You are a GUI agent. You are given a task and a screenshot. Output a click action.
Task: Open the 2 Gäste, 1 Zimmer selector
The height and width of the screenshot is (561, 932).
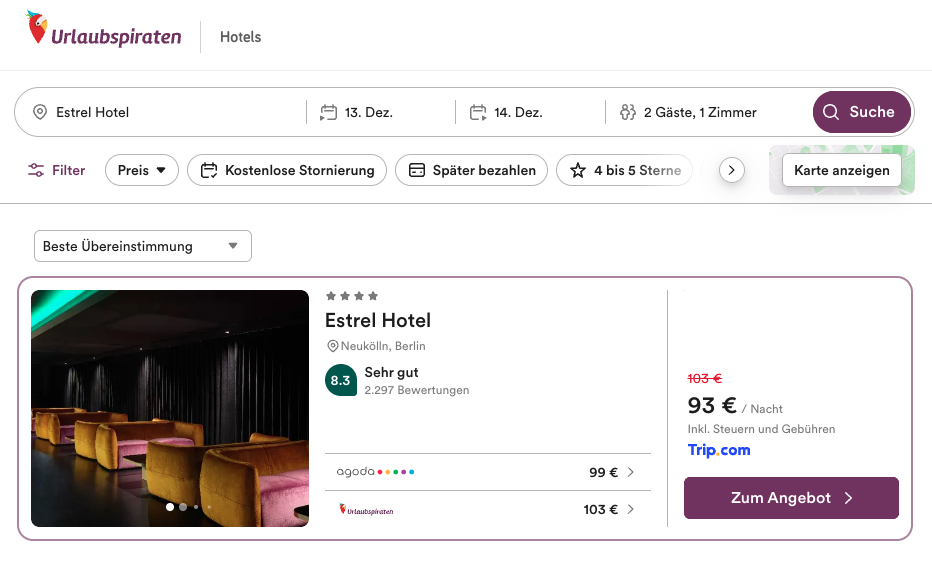(700, 112)
